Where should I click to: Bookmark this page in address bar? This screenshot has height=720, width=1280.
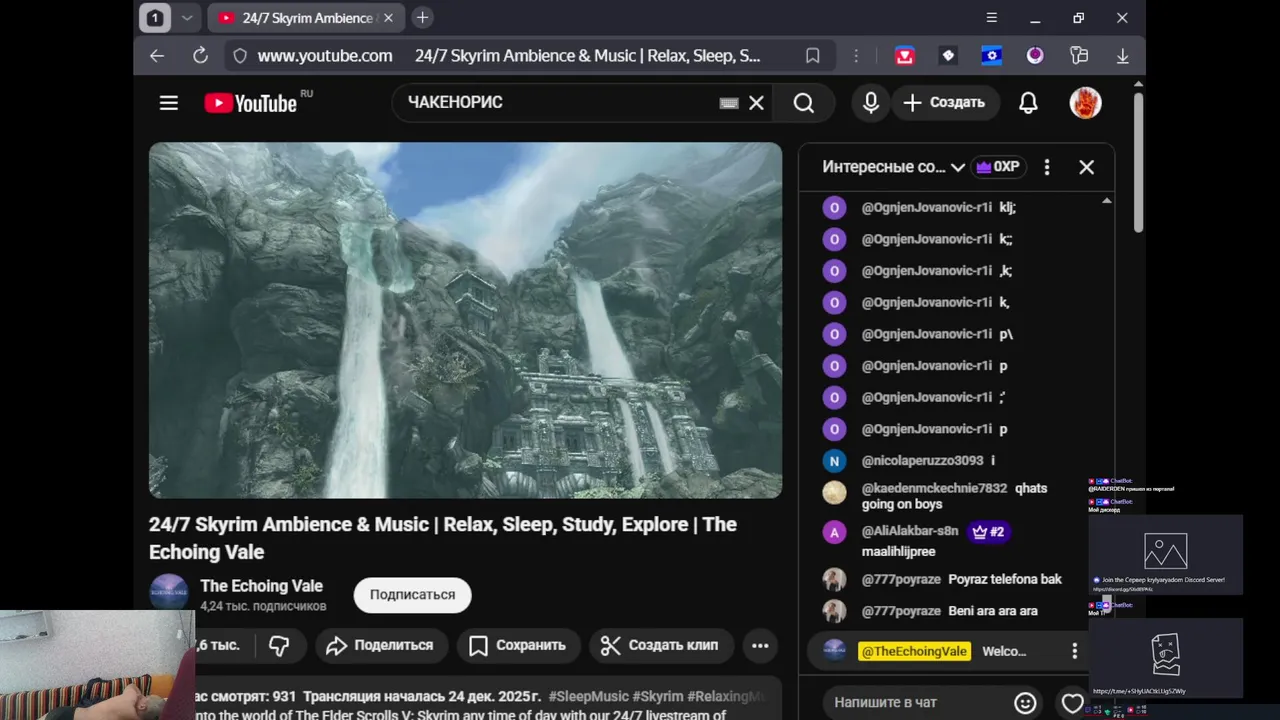(x=813, y=56)
